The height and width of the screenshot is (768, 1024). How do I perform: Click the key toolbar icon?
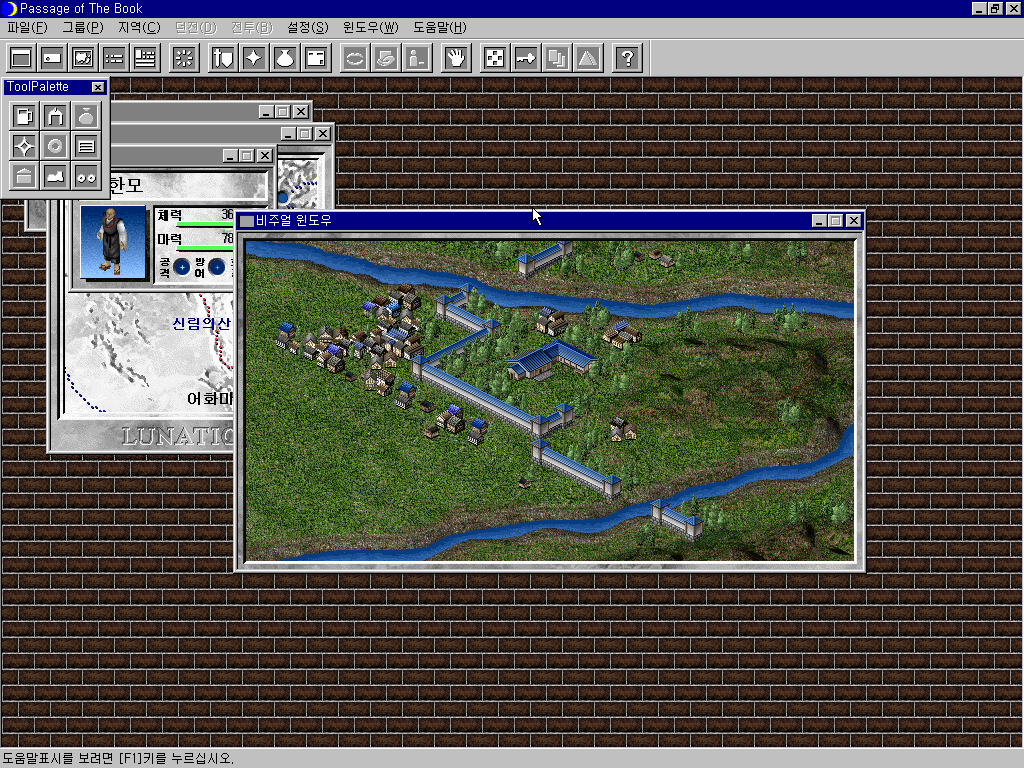[x=526, y=58]
